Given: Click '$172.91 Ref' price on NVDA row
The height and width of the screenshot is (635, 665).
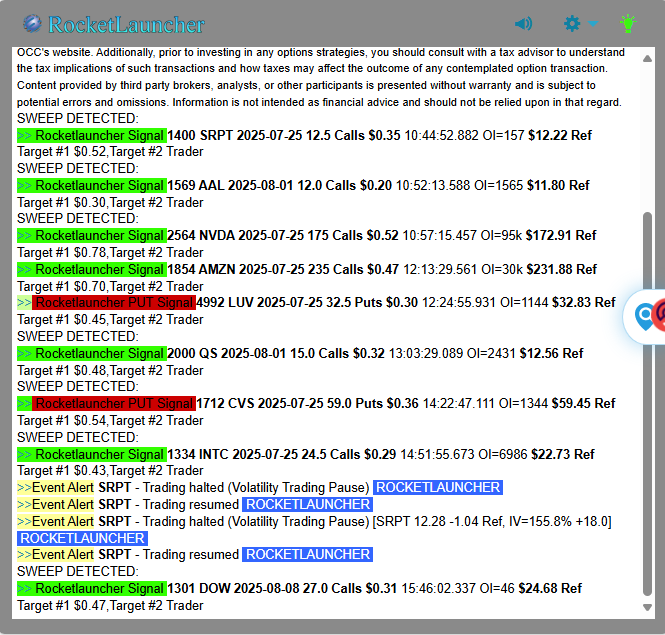Looking at the screenshot, I should tap(561, 235).
